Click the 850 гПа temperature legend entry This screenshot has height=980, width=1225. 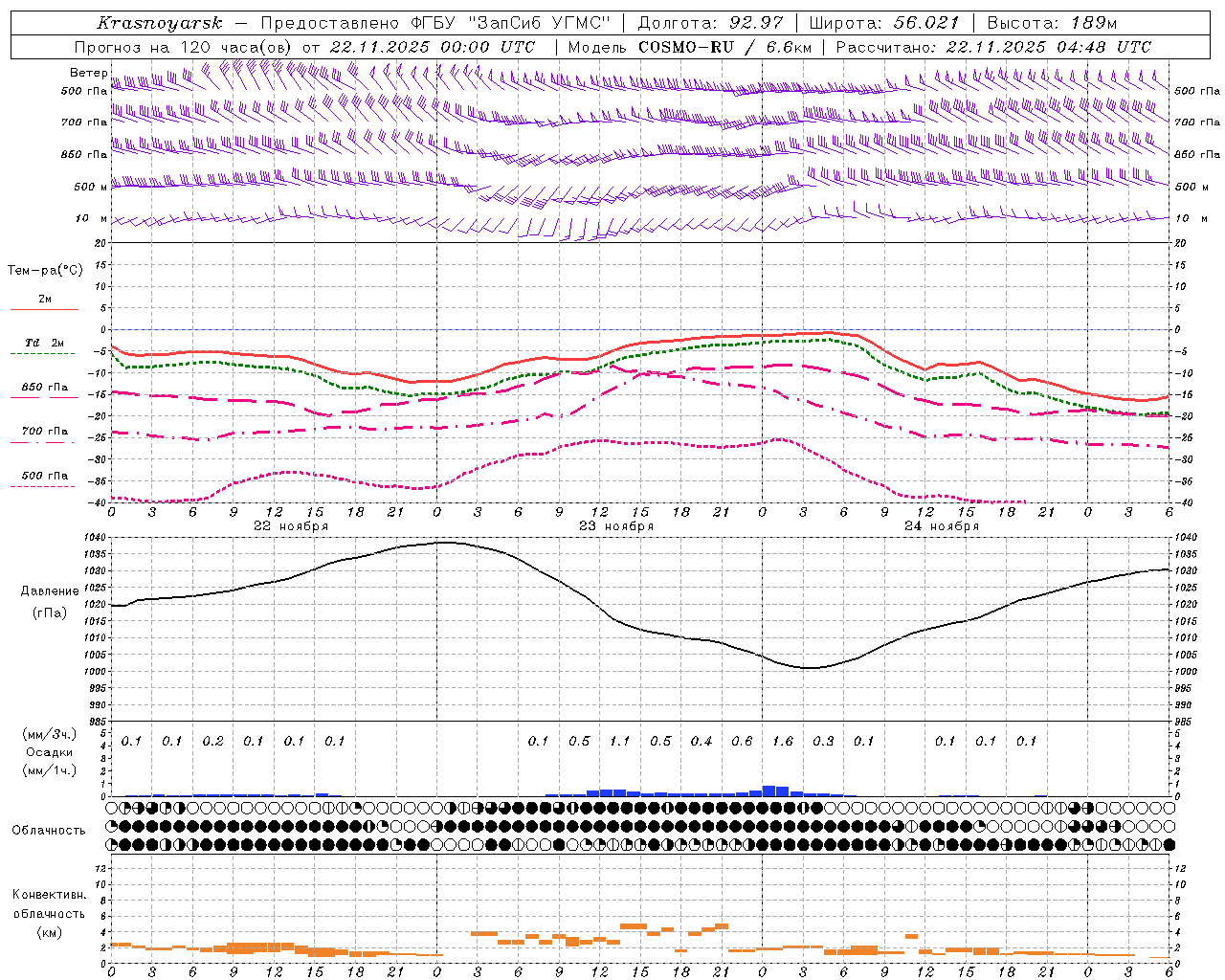pyautogui.click(x=45, y=388)
